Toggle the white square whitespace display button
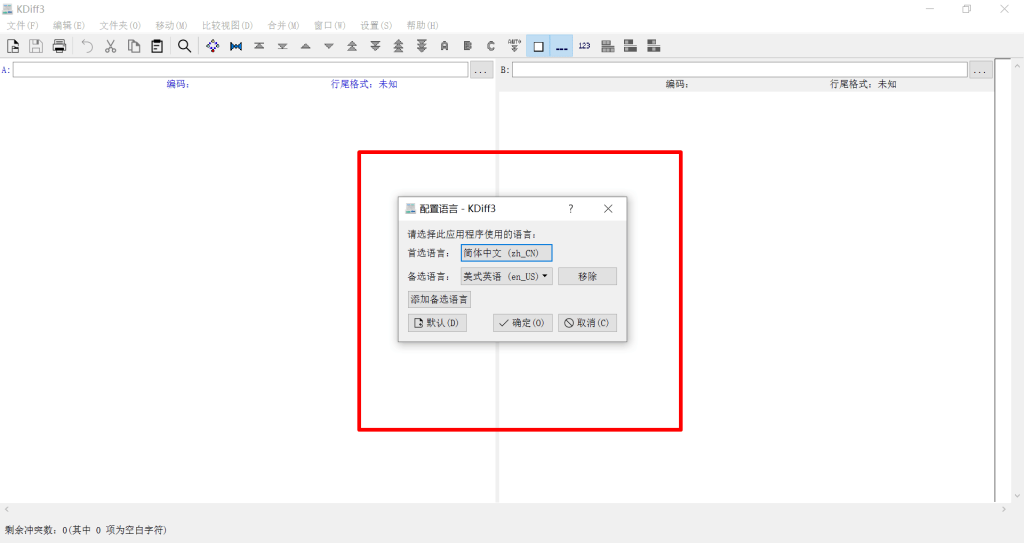This screenshot has height=543, width=1024. [x=538, y=46]
